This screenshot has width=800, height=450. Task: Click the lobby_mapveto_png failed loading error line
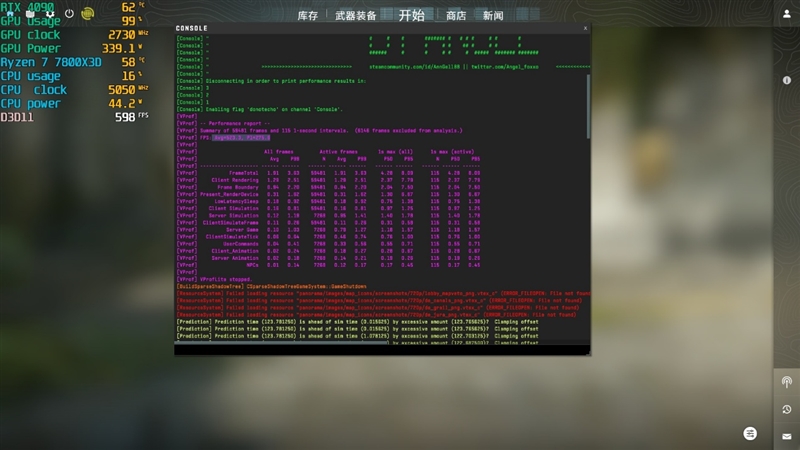coord(383,294)
